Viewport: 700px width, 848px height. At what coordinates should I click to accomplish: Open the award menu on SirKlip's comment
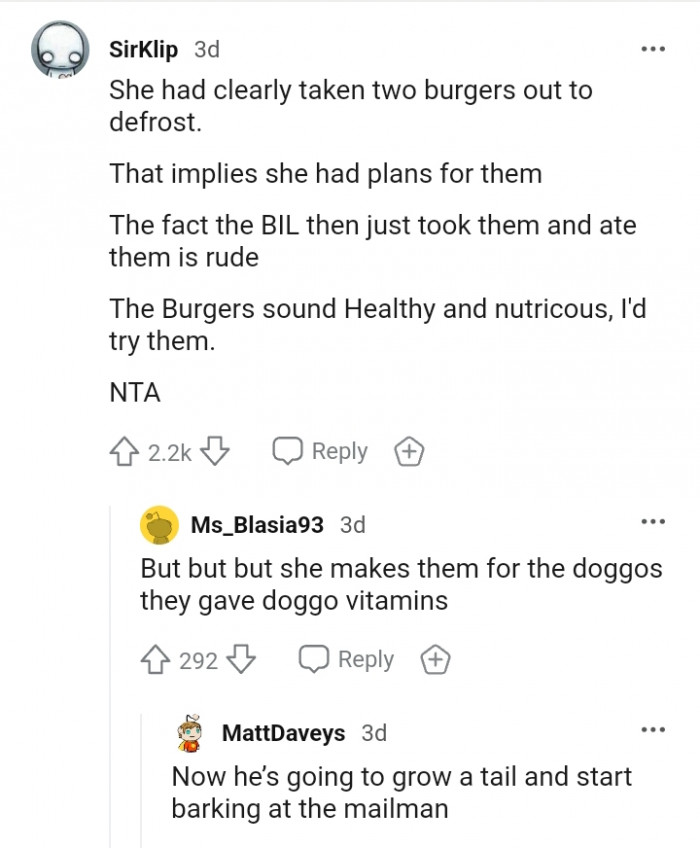tap(406, 451)
